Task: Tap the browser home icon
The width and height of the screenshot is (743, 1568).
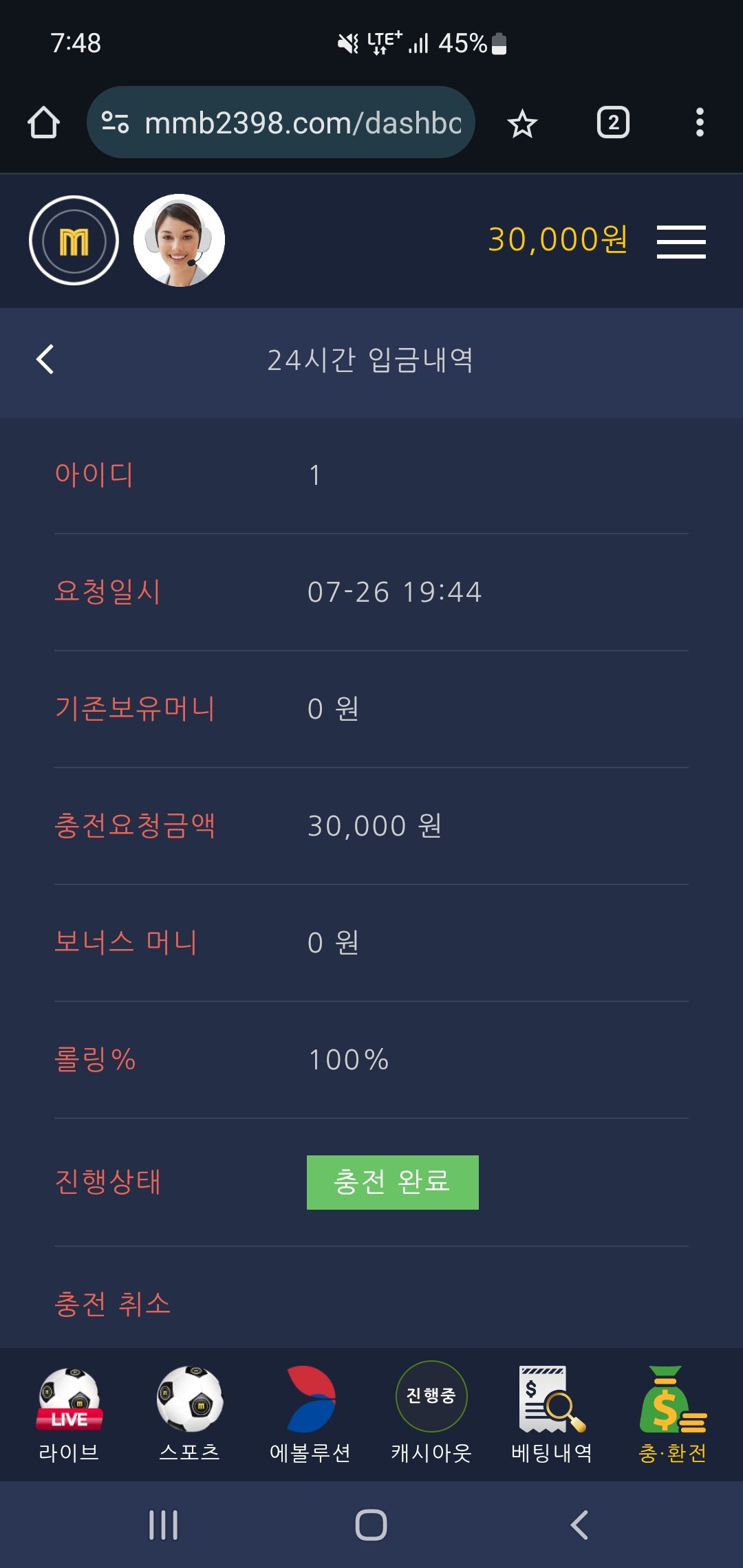Action: [43, 123]
